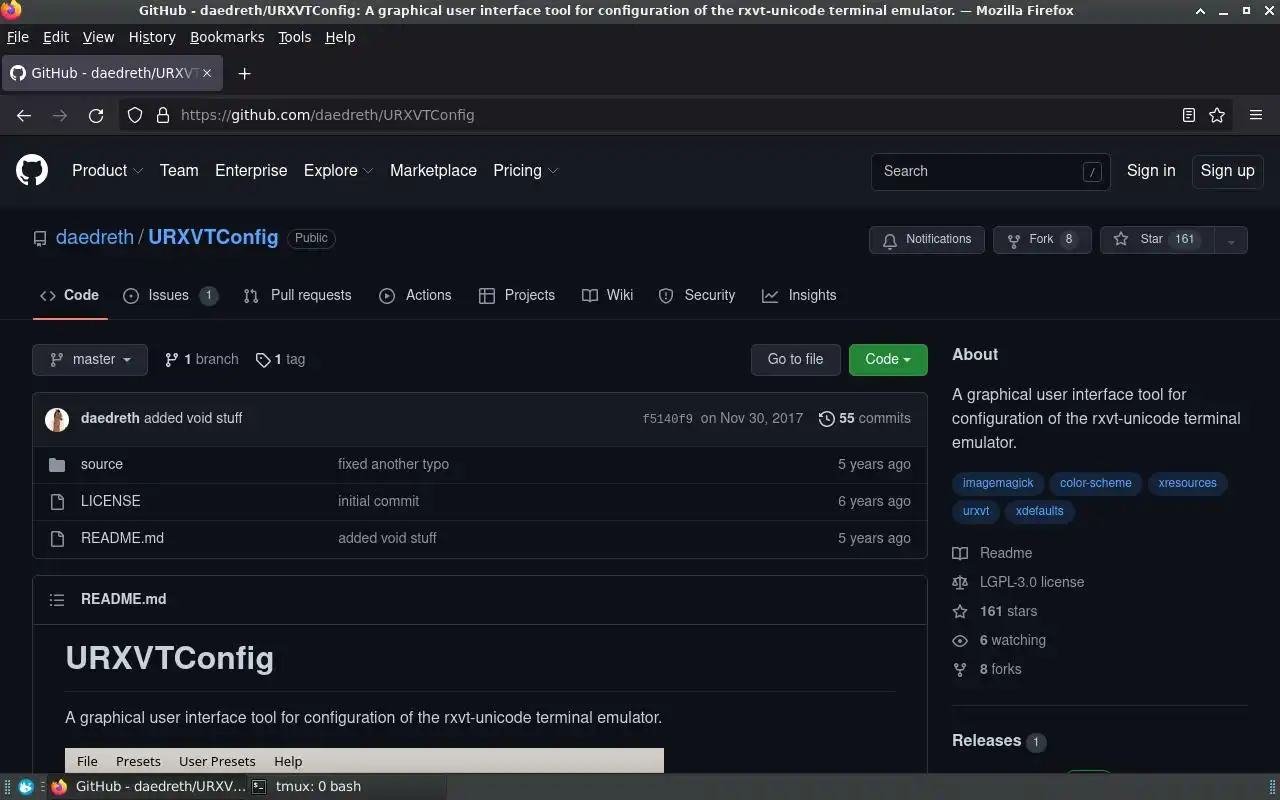Switch to the Projects tab
Screen dimensions: 1280x800
pos(517,295)
